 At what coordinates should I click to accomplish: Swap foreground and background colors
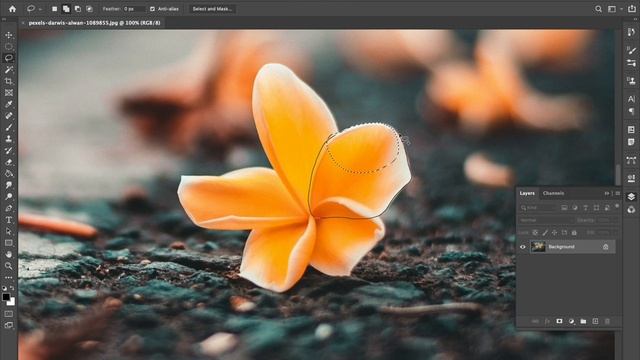click(12, 288)
